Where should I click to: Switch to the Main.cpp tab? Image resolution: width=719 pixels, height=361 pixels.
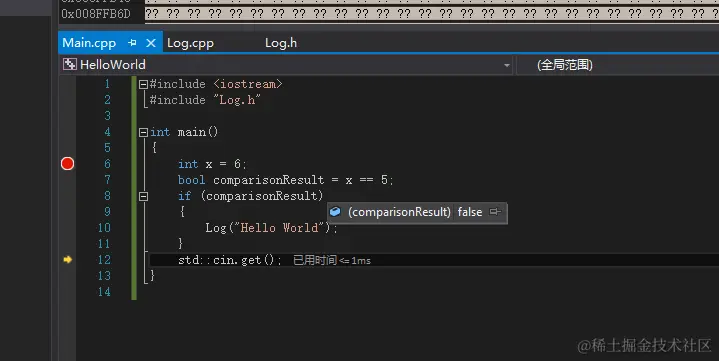(89, 43)
